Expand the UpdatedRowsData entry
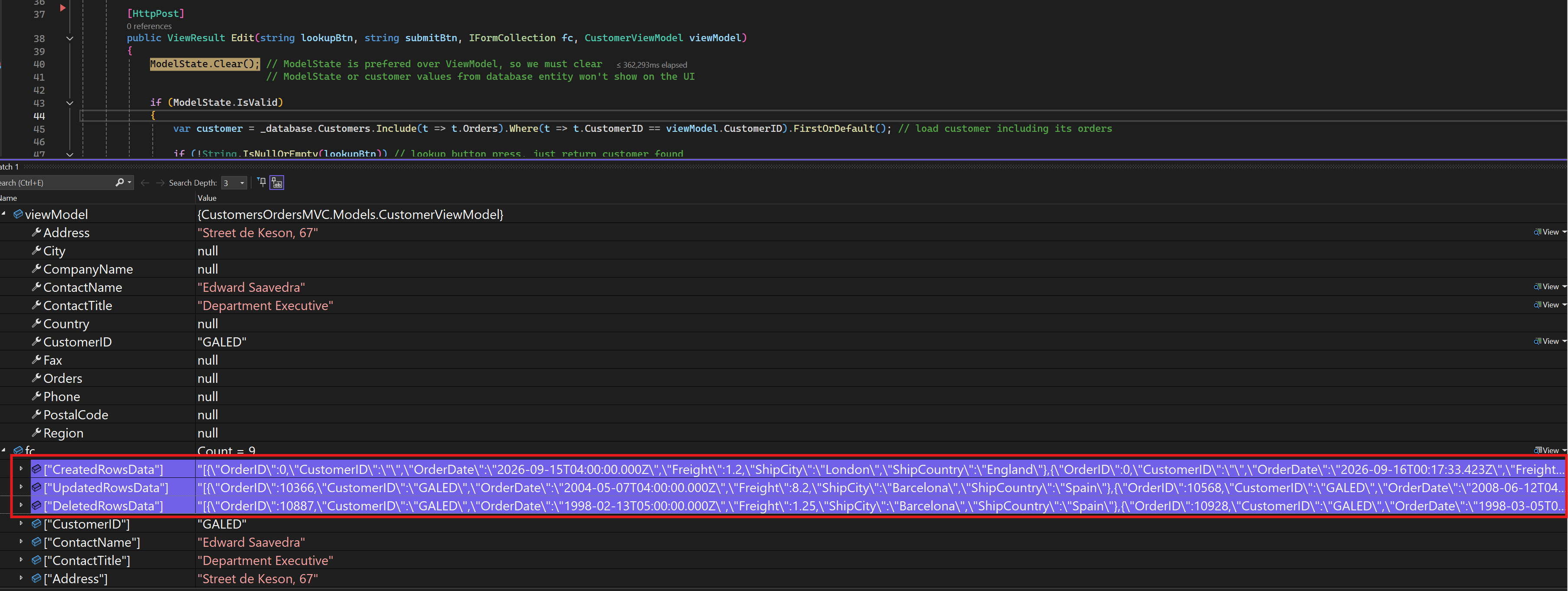The image size is (1568, 591). coord(21,487)
